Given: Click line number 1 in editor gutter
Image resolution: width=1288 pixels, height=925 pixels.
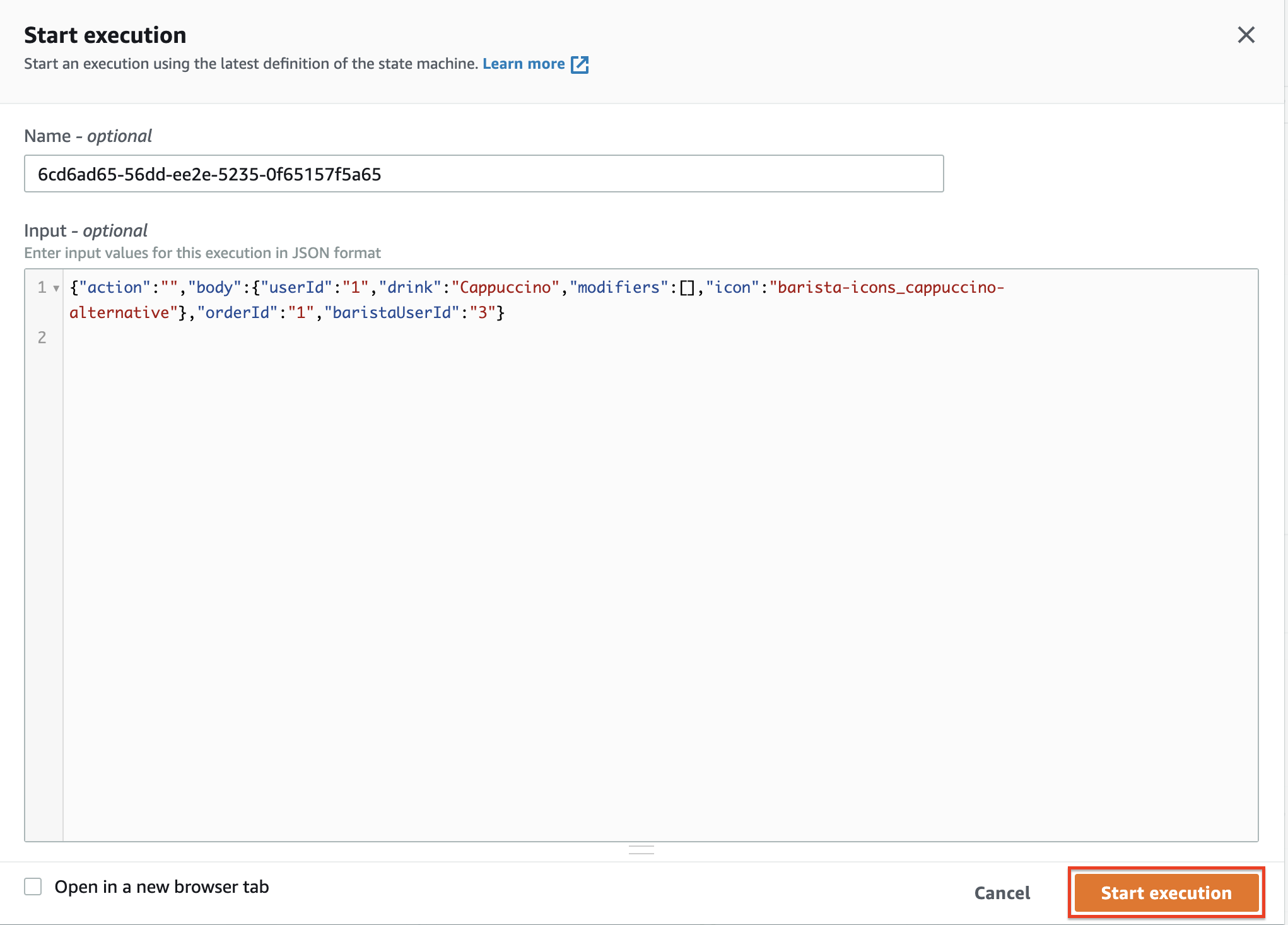Looking at the screenshot, I should [42, 287].
